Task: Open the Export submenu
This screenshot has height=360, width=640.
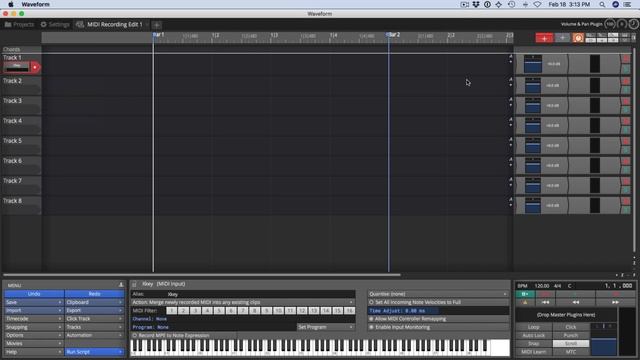Action: pyautogui.click(x=94, y=311)
